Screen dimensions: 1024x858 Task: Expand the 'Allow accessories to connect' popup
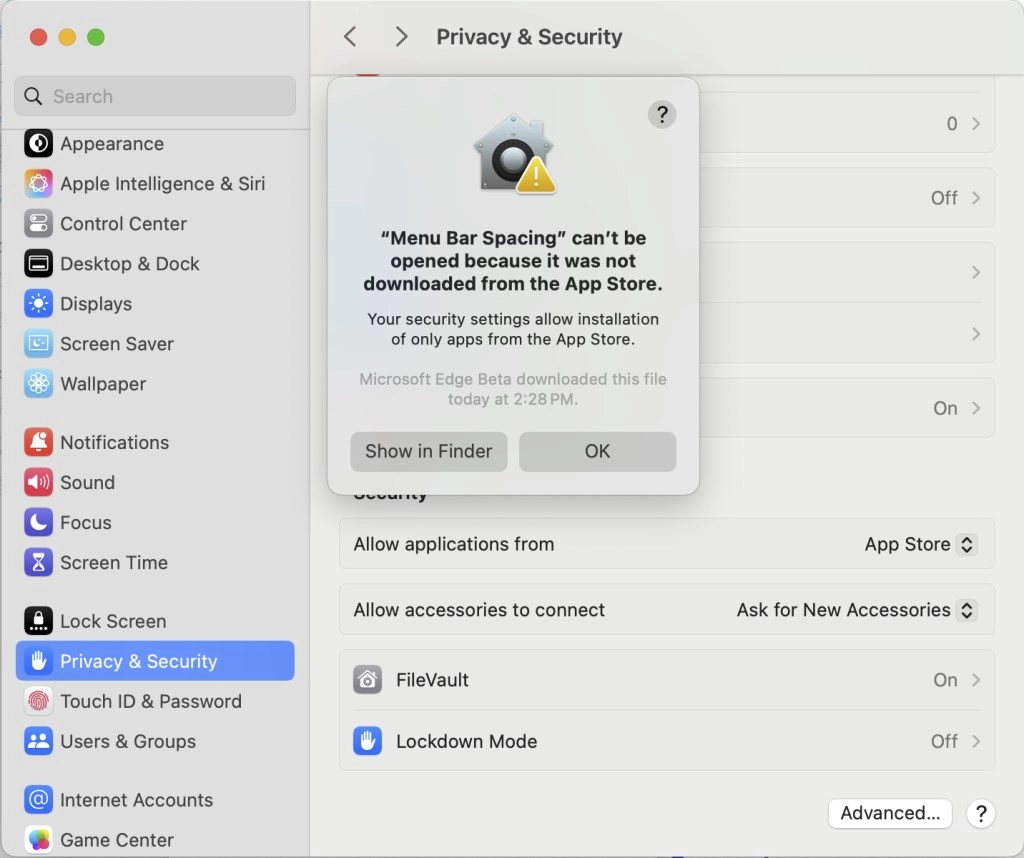pos(856,610)
